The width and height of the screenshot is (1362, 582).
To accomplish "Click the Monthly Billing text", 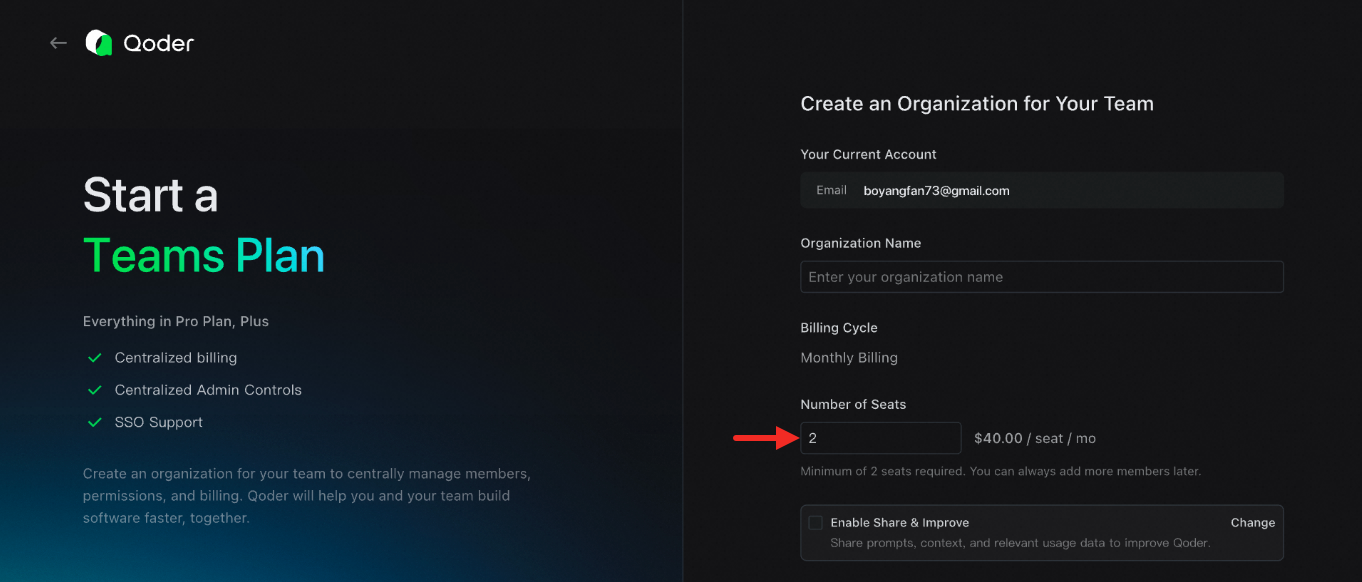I will pyautogui.click(x=849, y=358).
